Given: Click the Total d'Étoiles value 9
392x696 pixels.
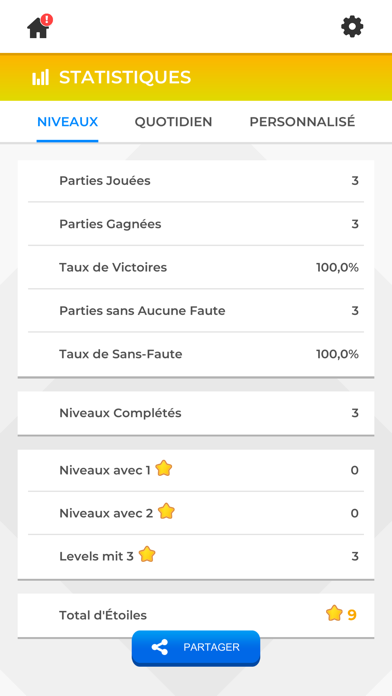Looking at the screenshot, I should coord(352,615).
